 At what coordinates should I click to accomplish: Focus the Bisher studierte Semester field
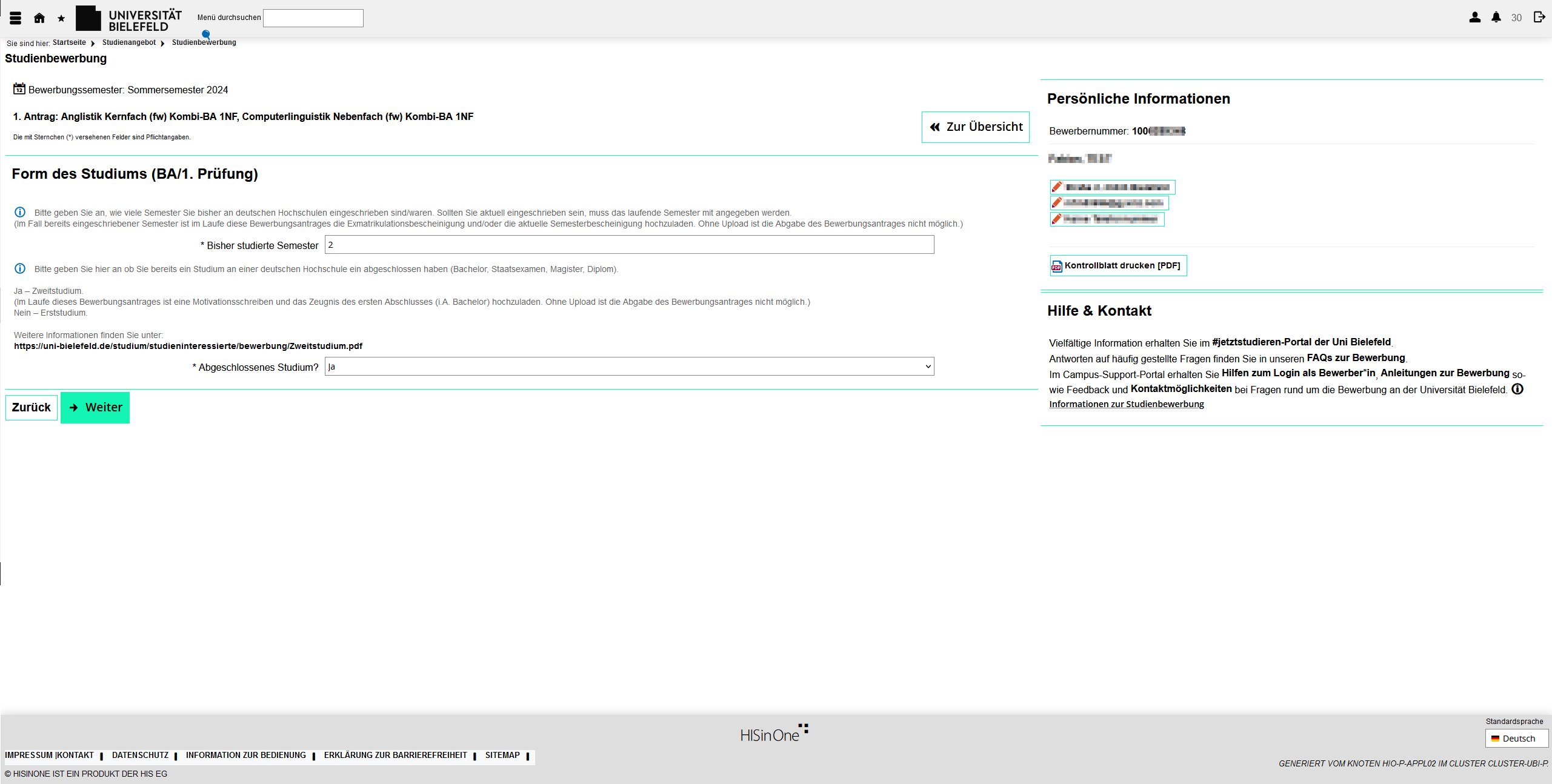pyautogui.click(x=630, y=245)
